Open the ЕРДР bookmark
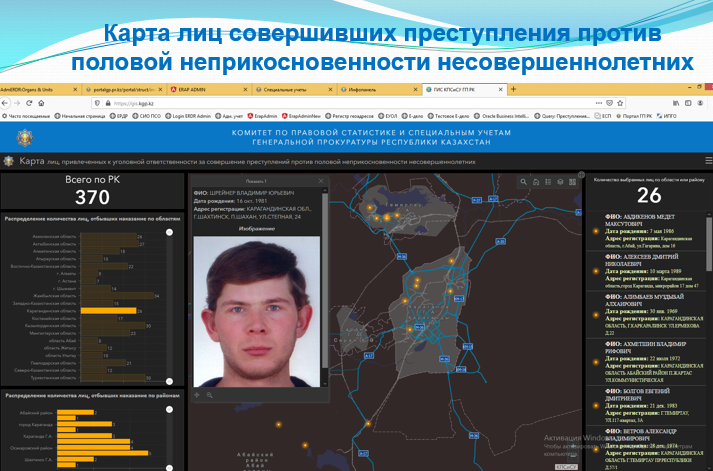 pyautogui.click(x=119, y=116)
